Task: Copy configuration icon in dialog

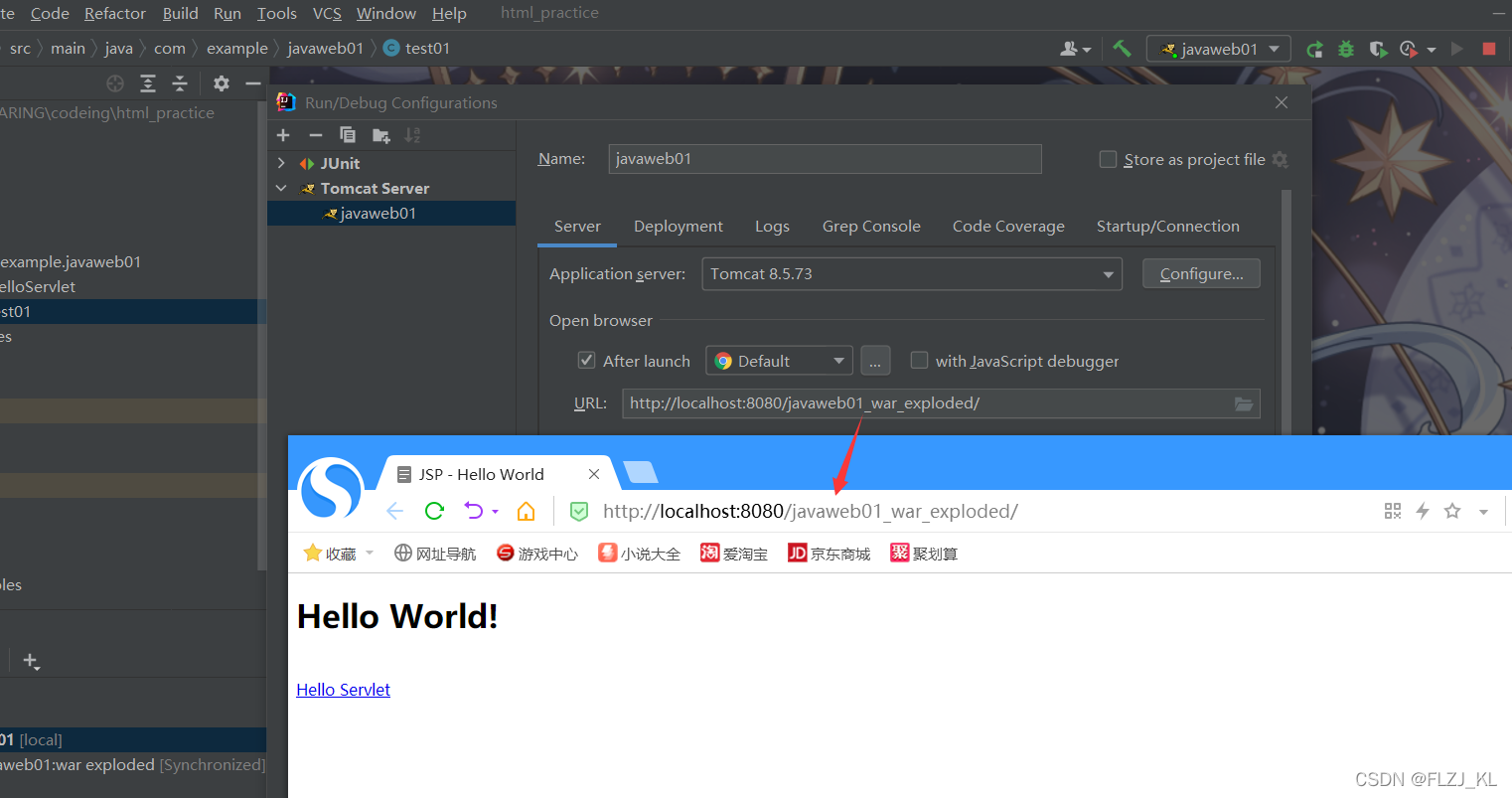Action: point(348,135)
